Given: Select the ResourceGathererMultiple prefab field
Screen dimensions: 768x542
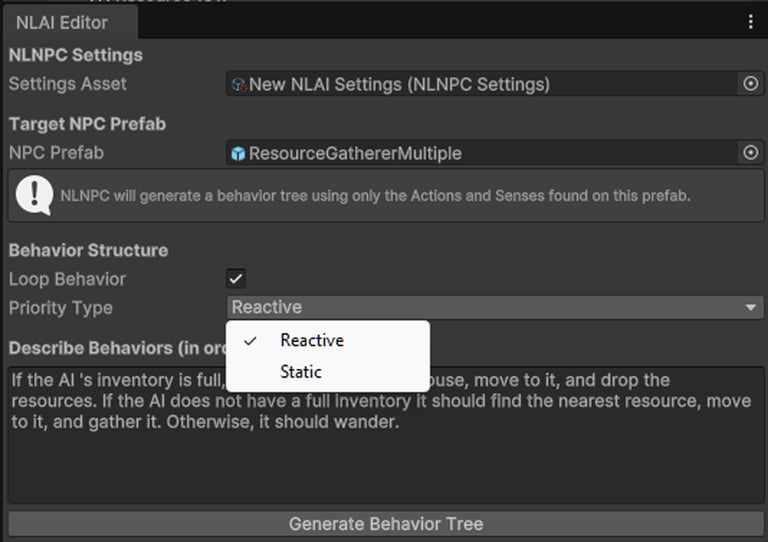Looking at the screenshot, I should click(x=480, y=153).
